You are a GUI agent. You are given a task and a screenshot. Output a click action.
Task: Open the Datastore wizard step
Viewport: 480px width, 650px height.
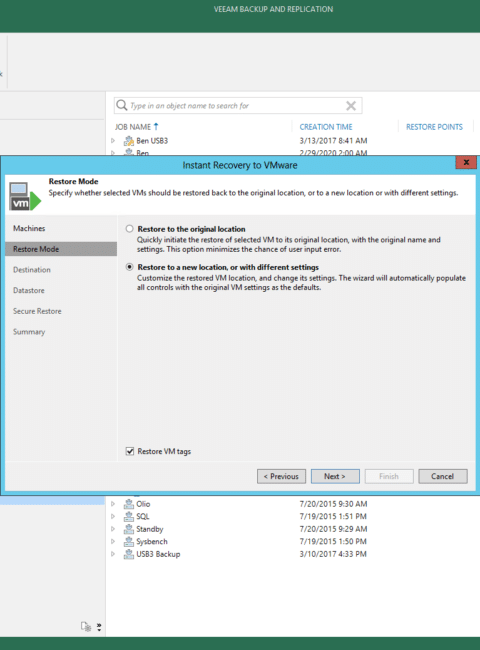click(x=29, y=291)
